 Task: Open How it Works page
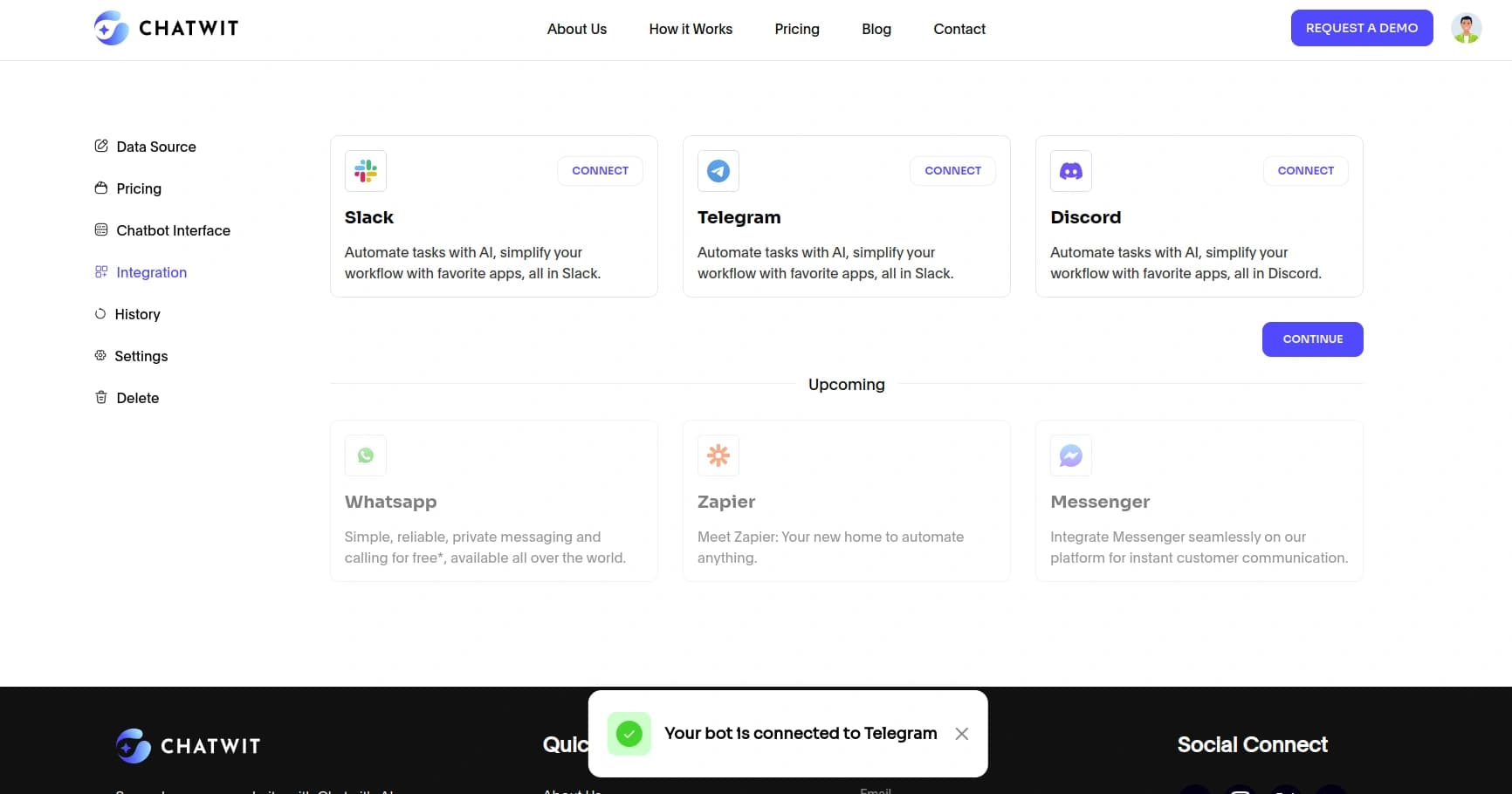pos(691,29)
